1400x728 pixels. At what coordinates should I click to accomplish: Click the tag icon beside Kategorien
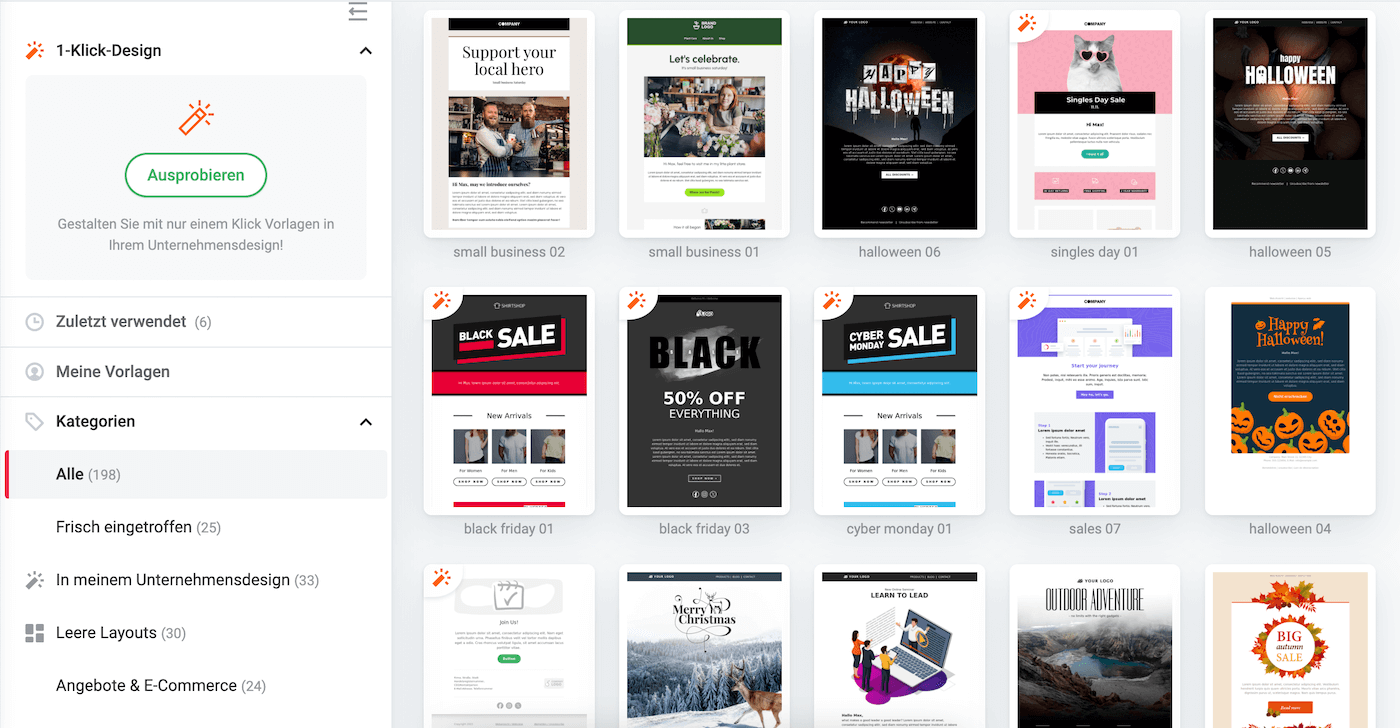pyautogui.click(x=35, y=422)
